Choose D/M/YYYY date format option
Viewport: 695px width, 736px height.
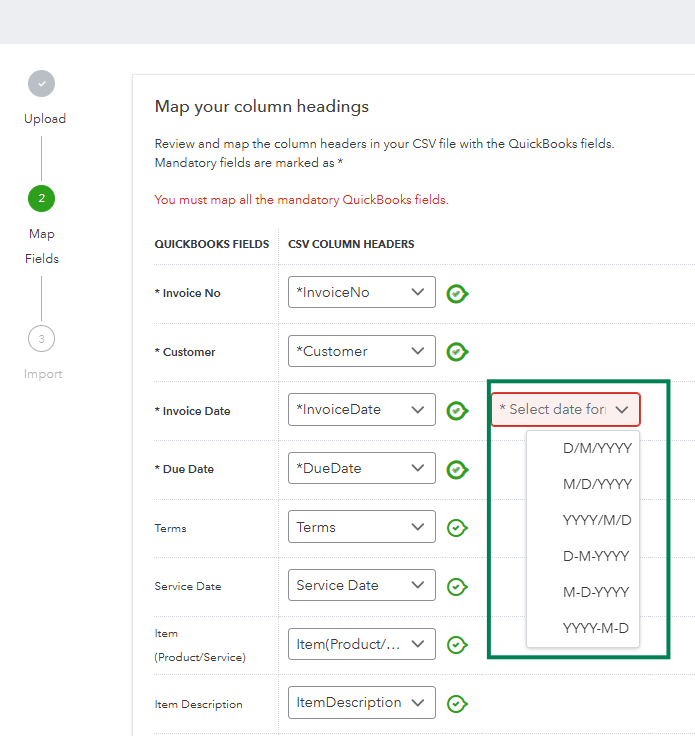(596, 448)
